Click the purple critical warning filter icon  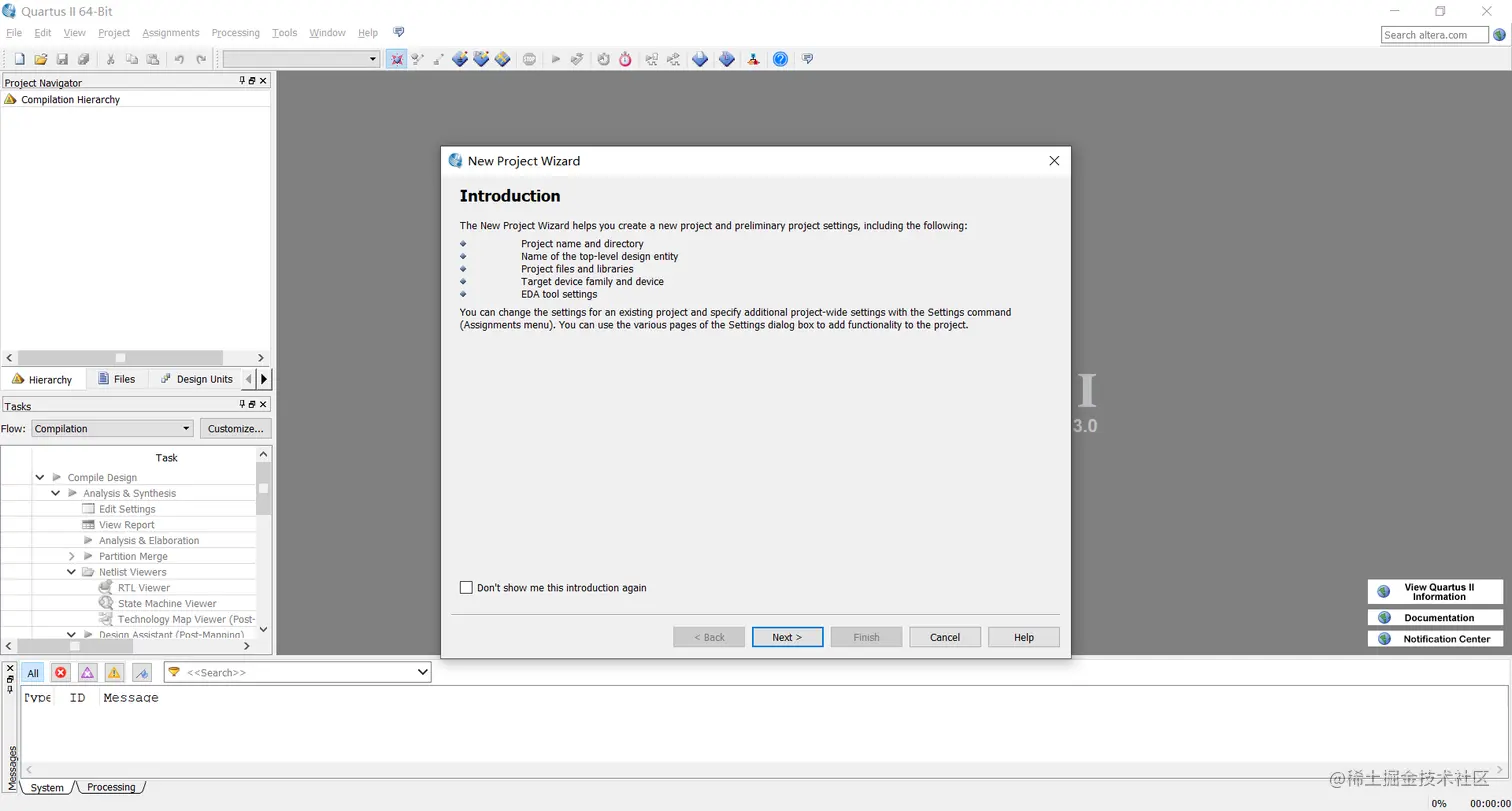[x=87, y=673]
